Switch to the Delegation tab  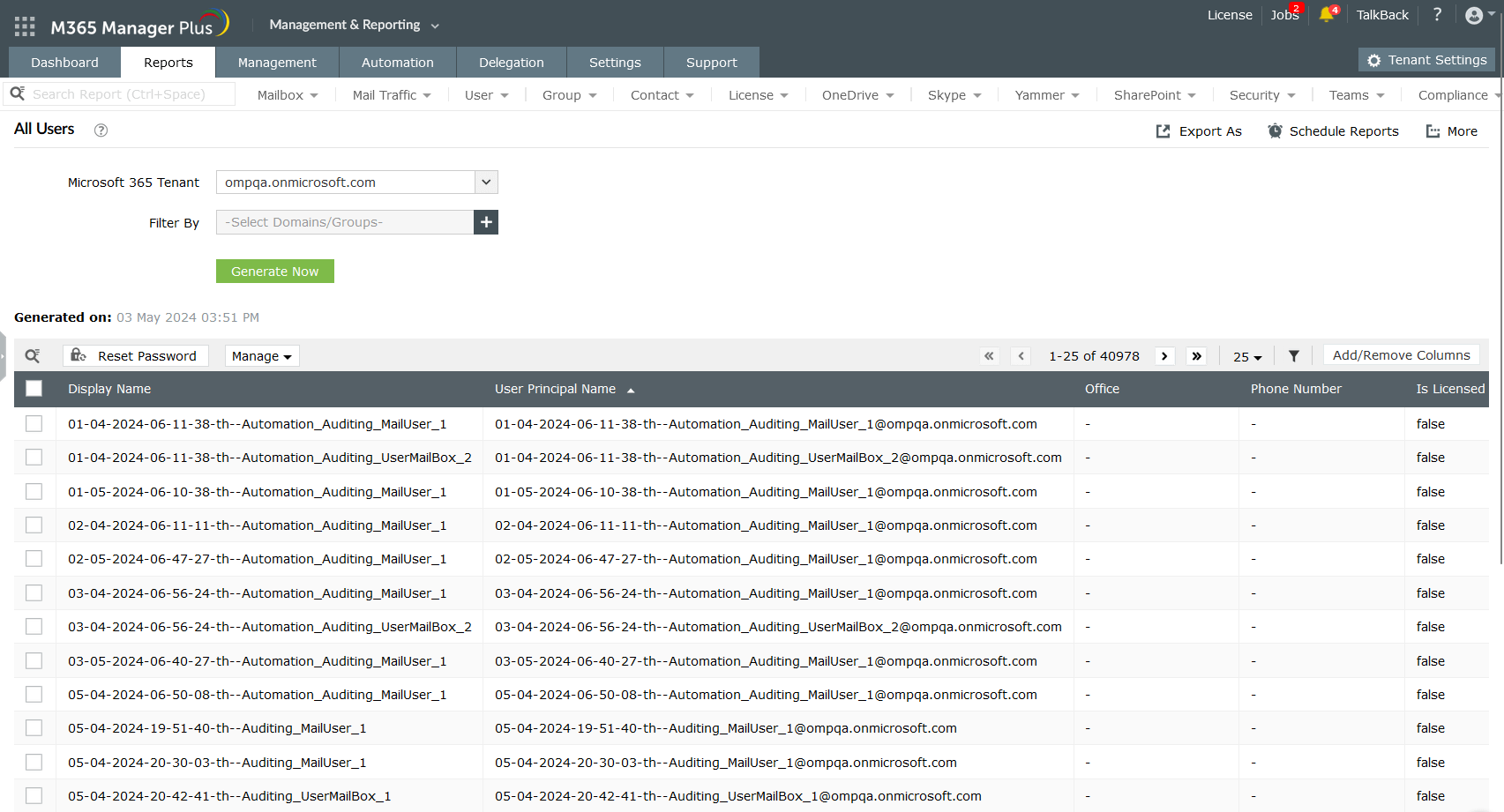coord(512,63)
